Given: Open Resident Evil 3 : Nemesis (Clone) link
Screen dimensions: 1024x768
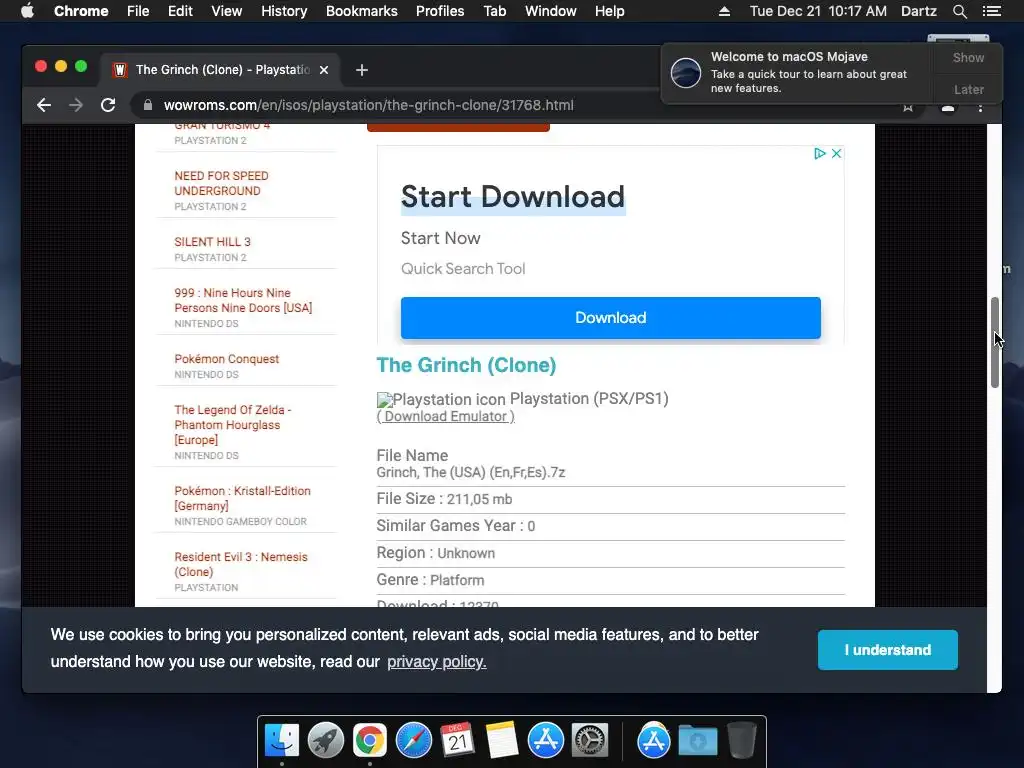Looking at the screenshot, I should point(240,564).
